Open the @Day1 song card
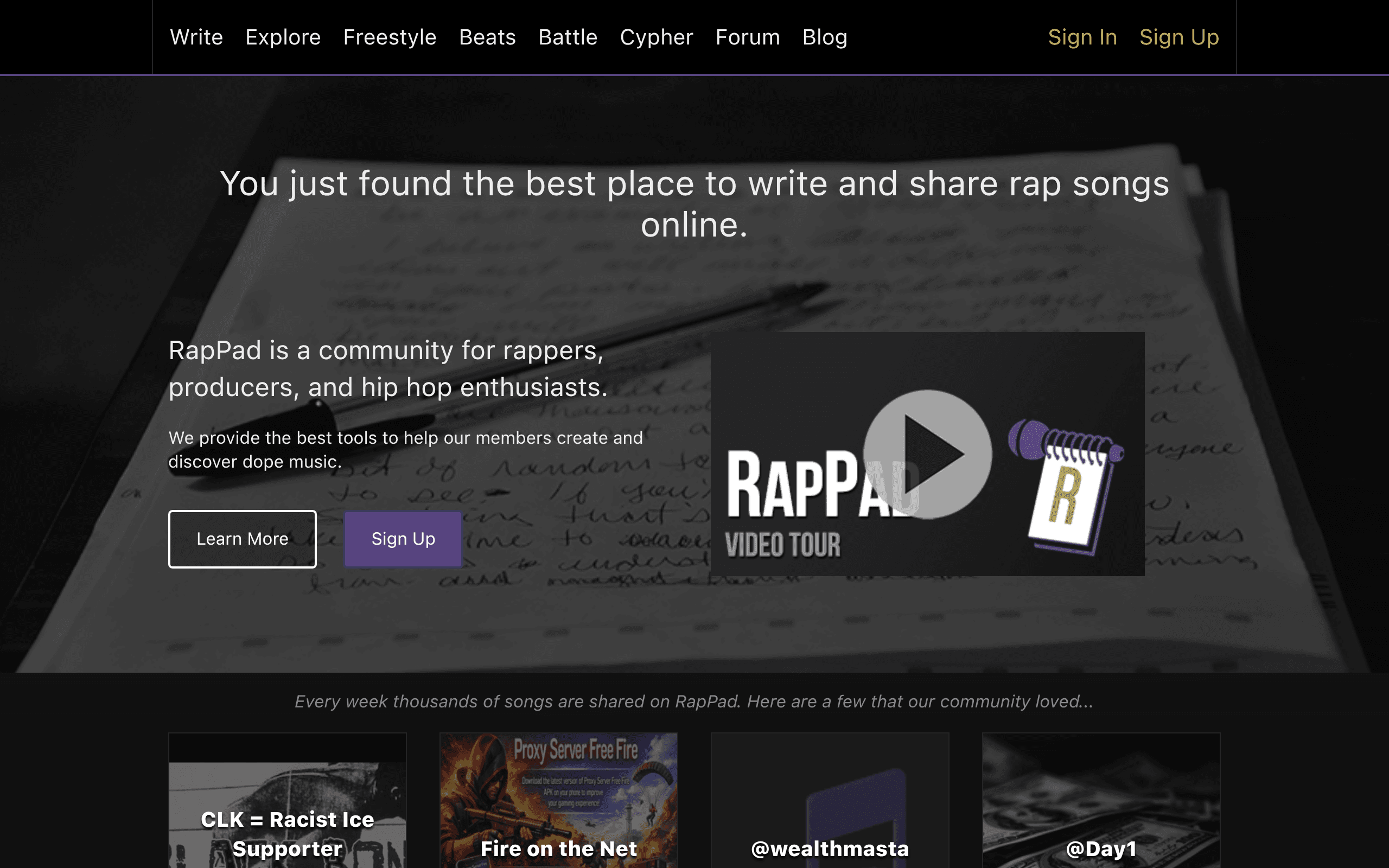The height and width of the screenshot is (868, 1389). 1101,800
